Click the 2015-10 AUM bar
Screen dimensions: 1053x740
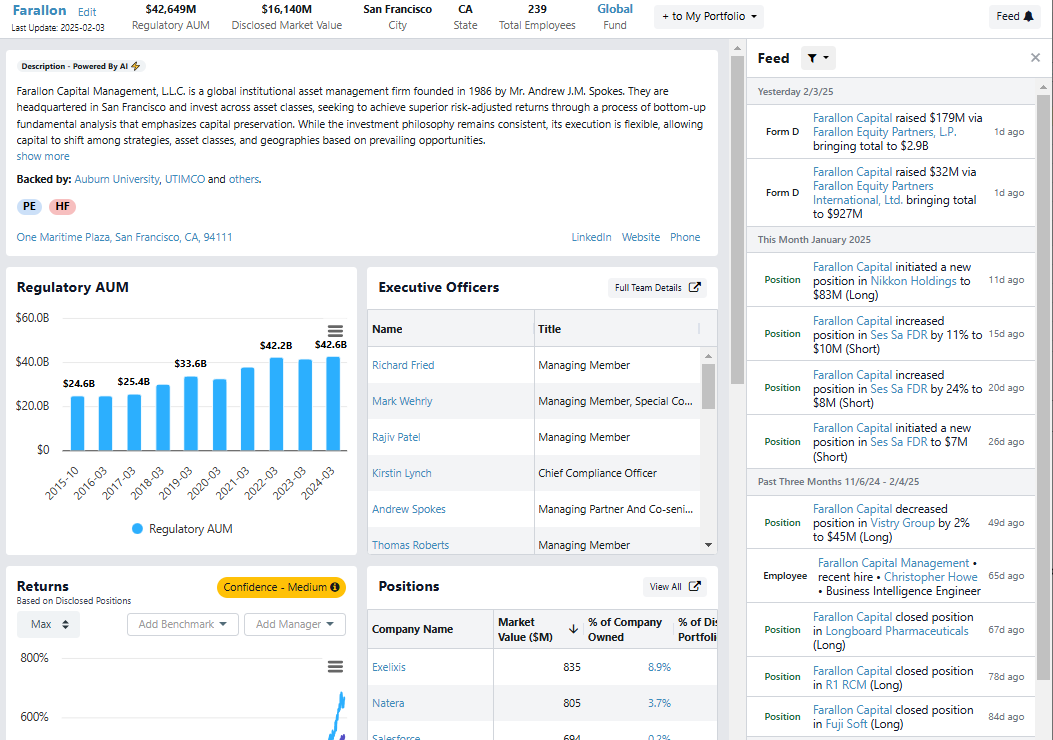coord(78,423)
